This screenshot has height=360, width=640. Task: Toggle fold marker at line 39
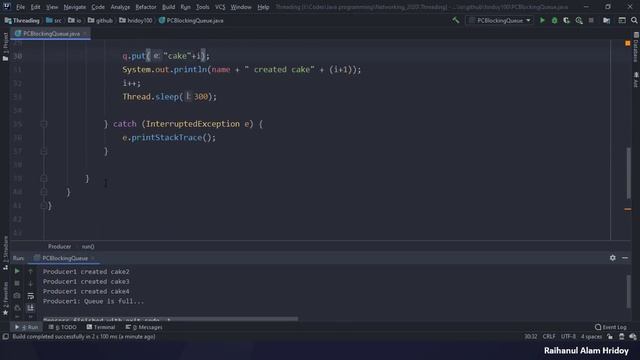pos(44,178)
